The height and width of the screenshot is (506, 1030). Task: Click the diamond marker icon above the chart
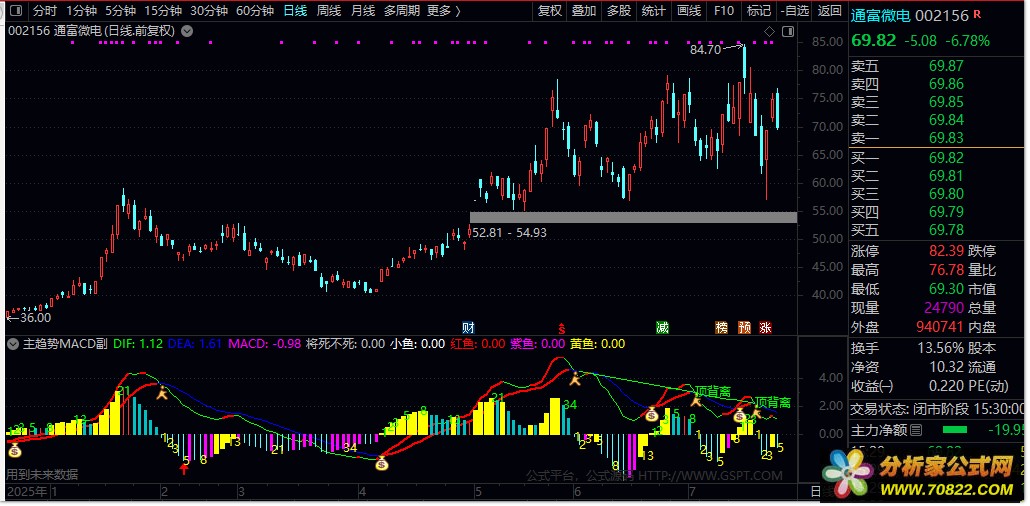[x=770, y=32]
